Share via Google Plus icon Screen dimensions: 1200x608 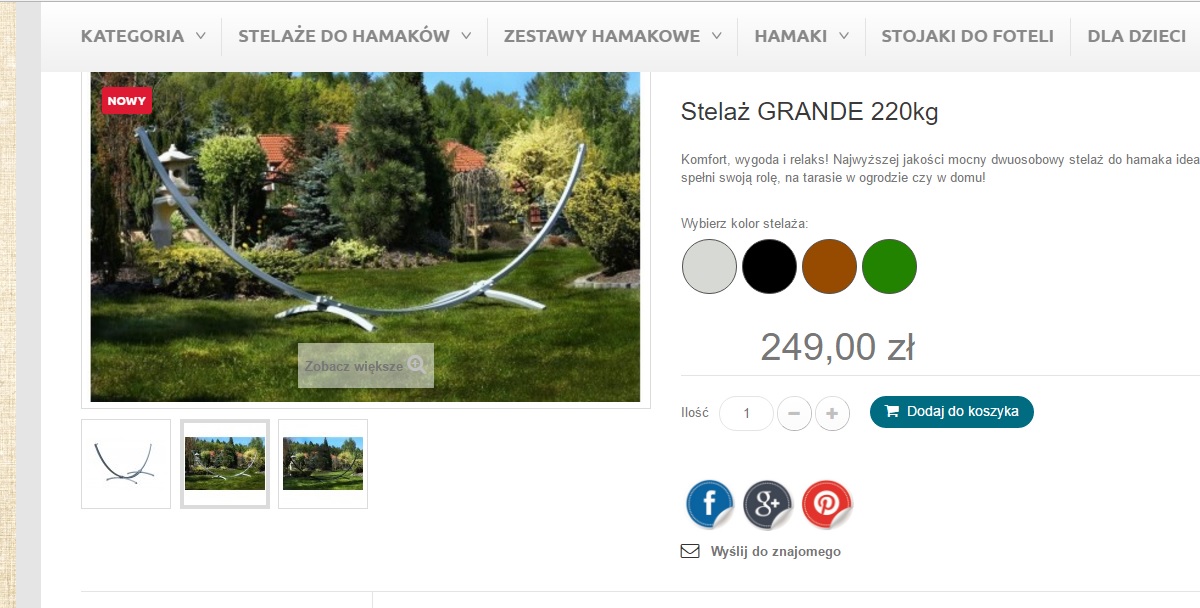[768, 505]
